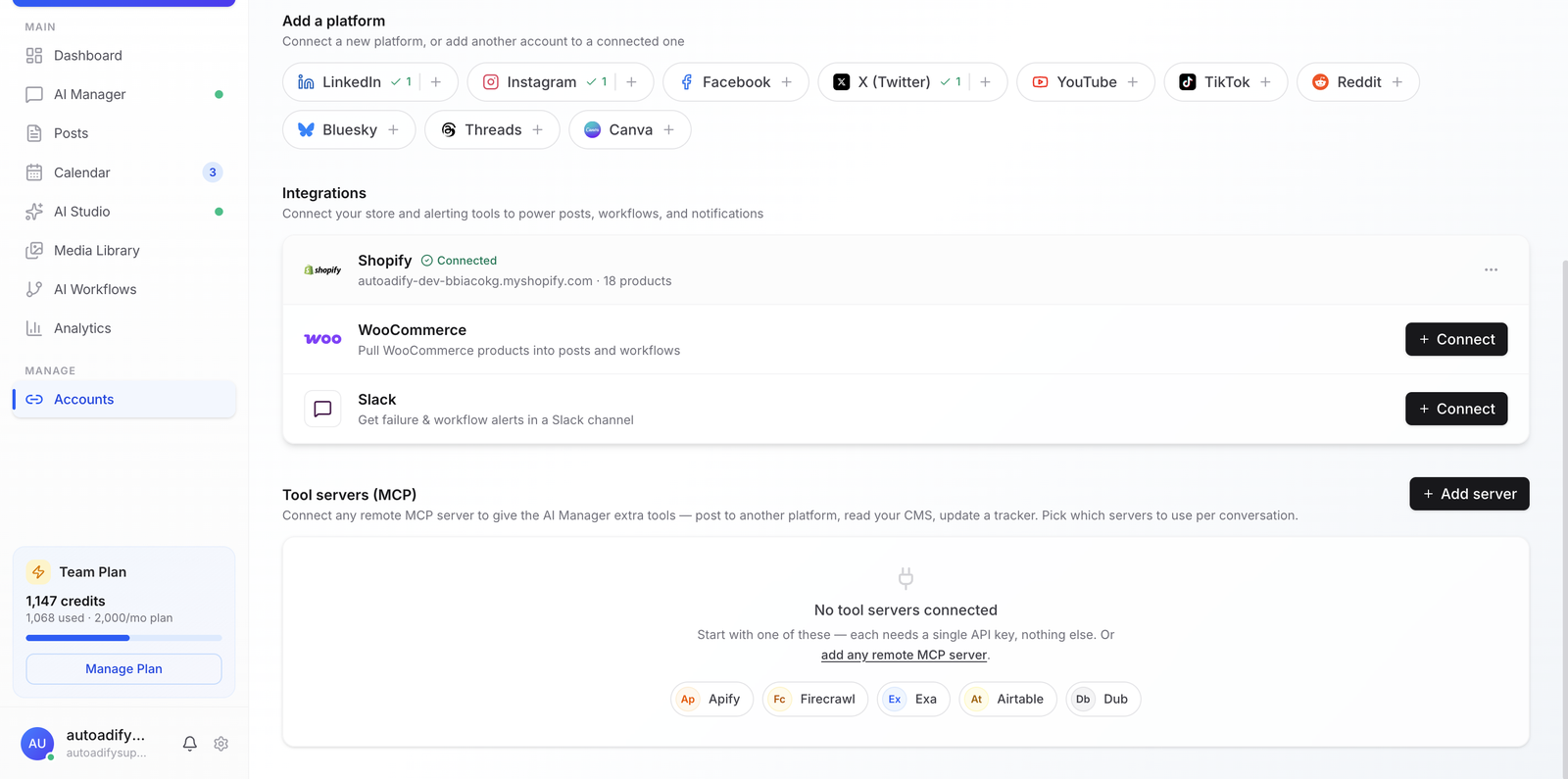
Task: Connect the WooCommerce integration
Action: point(1456,339)
